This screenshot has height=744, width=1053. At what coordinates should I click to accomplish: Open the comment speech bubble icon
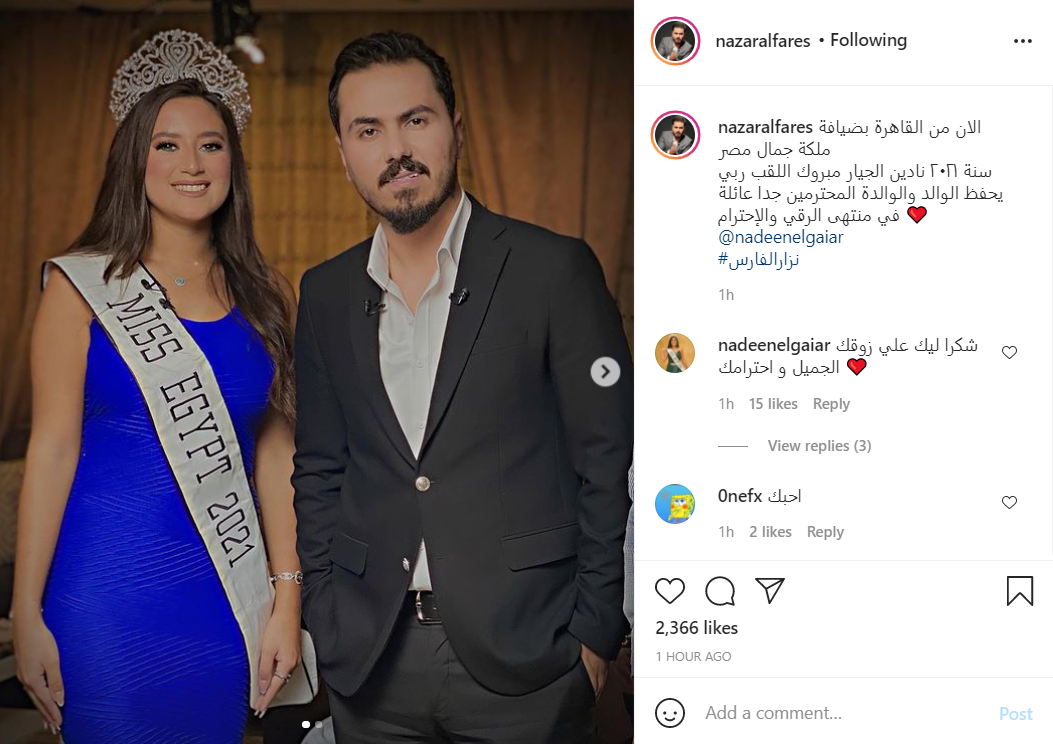click(720, 591)
